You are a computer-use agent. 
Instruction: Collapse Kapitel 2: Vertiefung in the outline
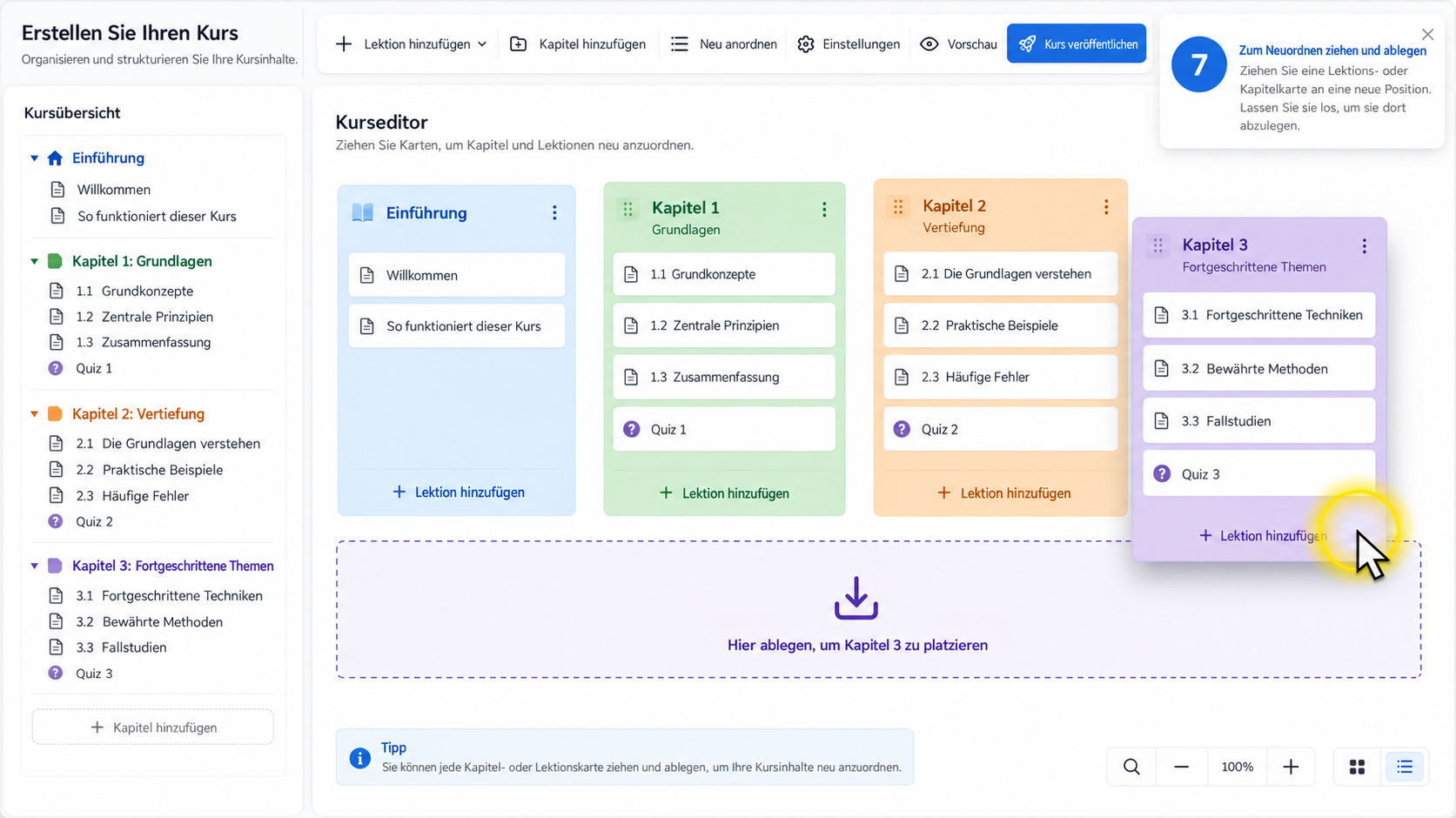coord(35,414)
